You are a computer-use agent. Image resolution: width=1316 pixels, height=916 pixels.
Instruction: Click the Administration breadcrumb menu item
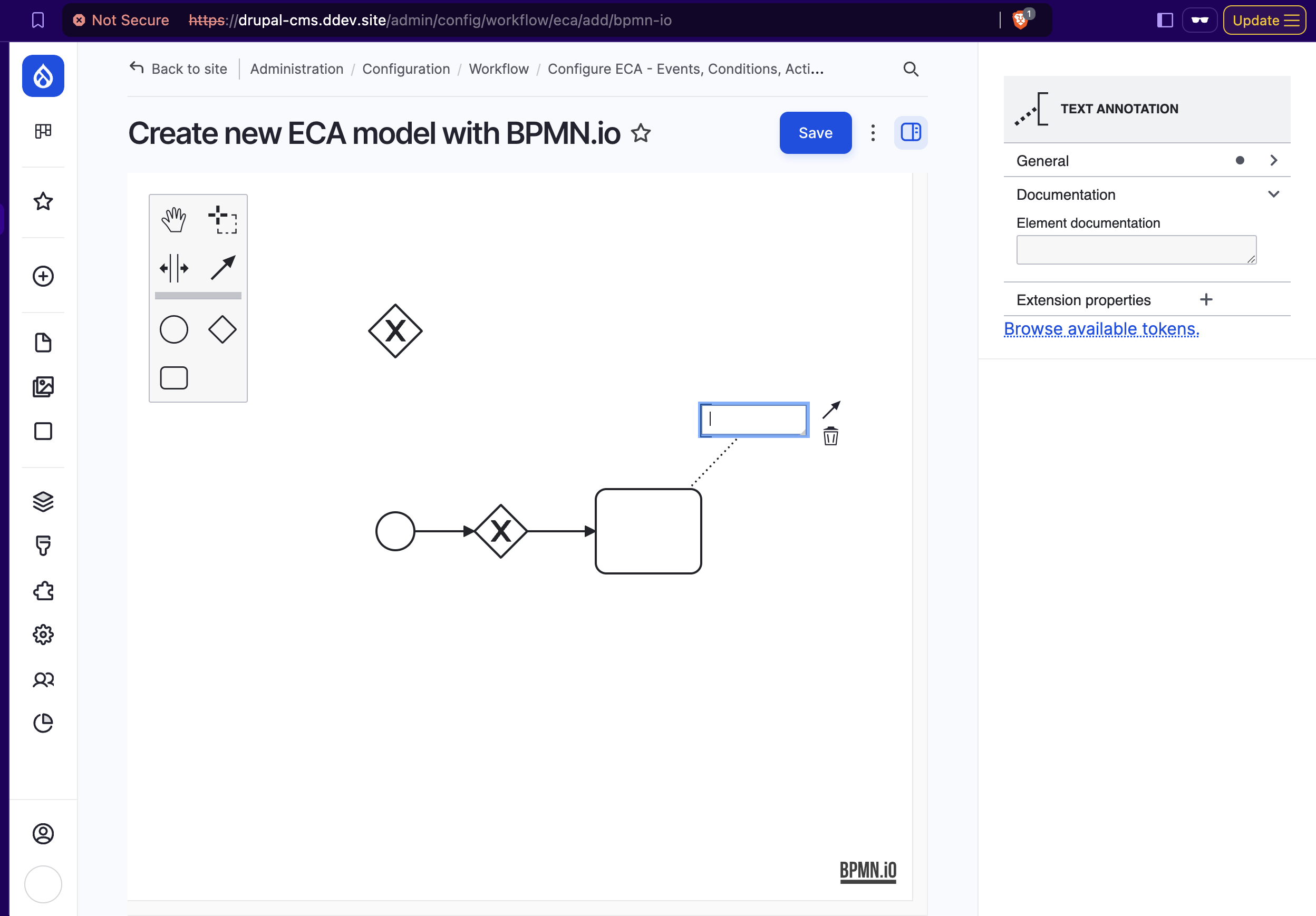[x=296, y=68]
